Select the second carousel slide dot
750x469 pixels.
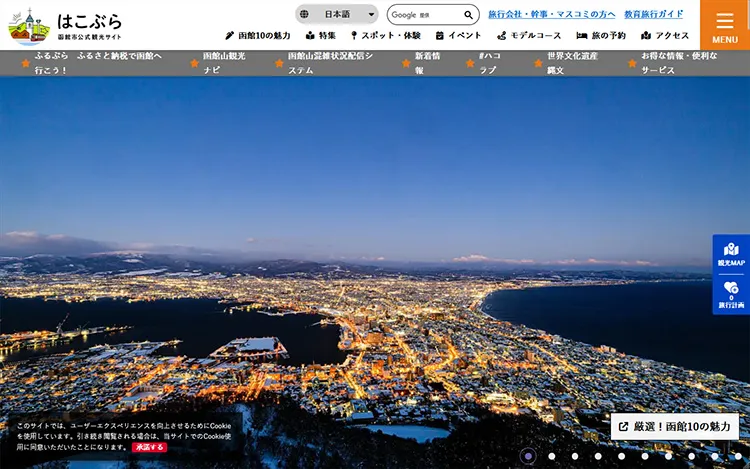coord(551,456)
